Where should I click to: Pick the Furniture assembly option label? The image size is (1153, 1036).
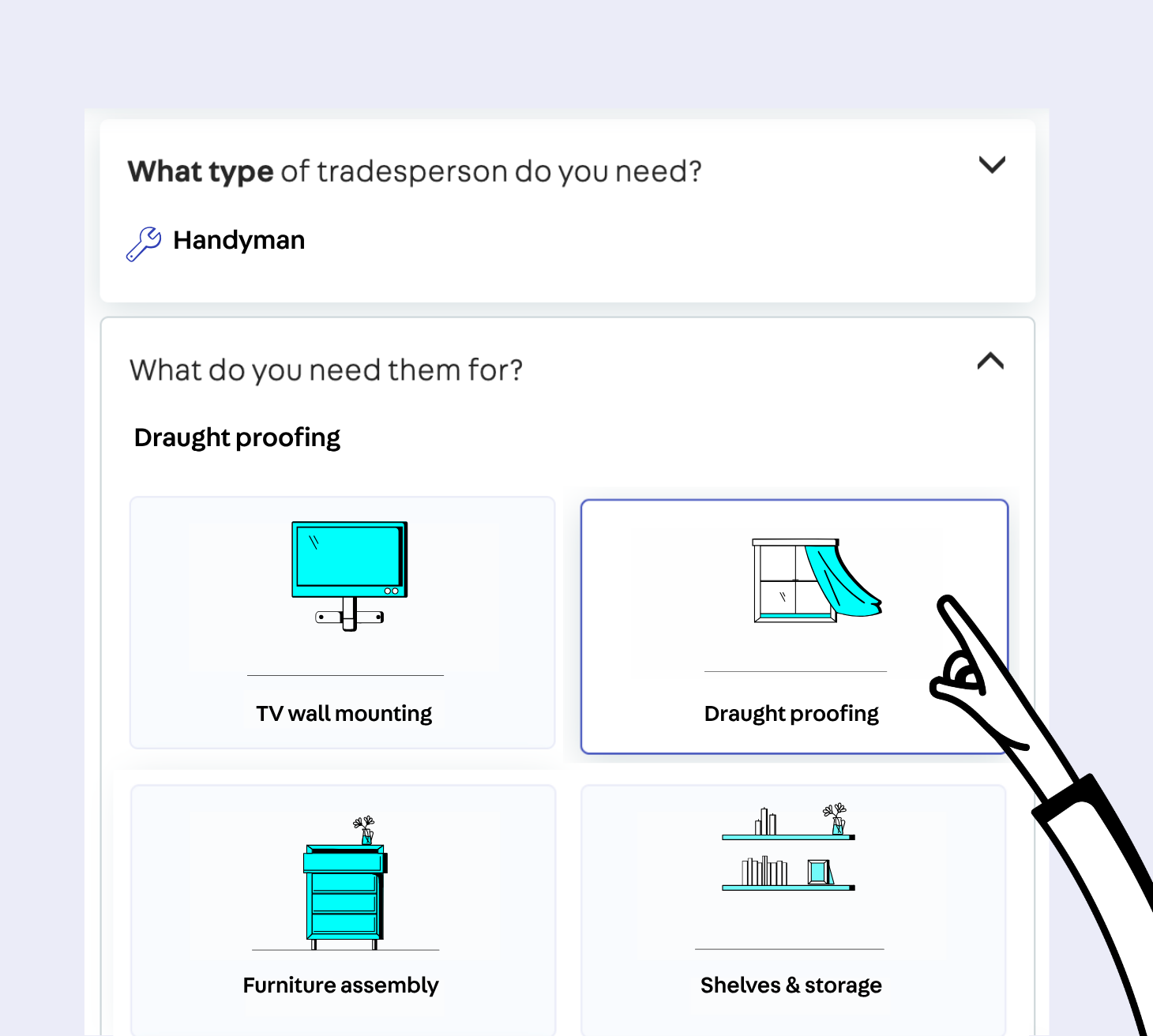tap(340, 985)
